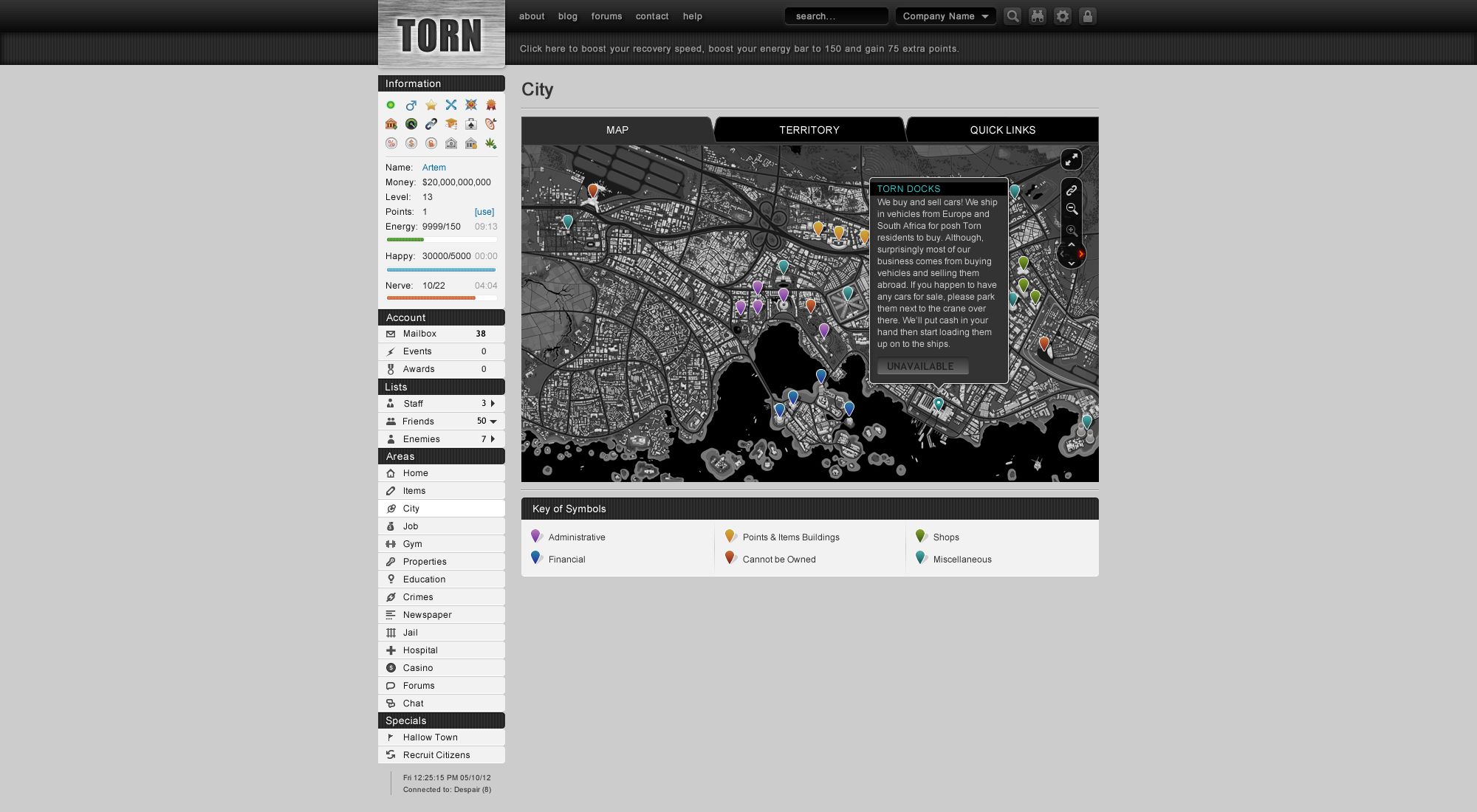
Task: Expand the map to fullscreen
Action: [x=1072, y=159]
